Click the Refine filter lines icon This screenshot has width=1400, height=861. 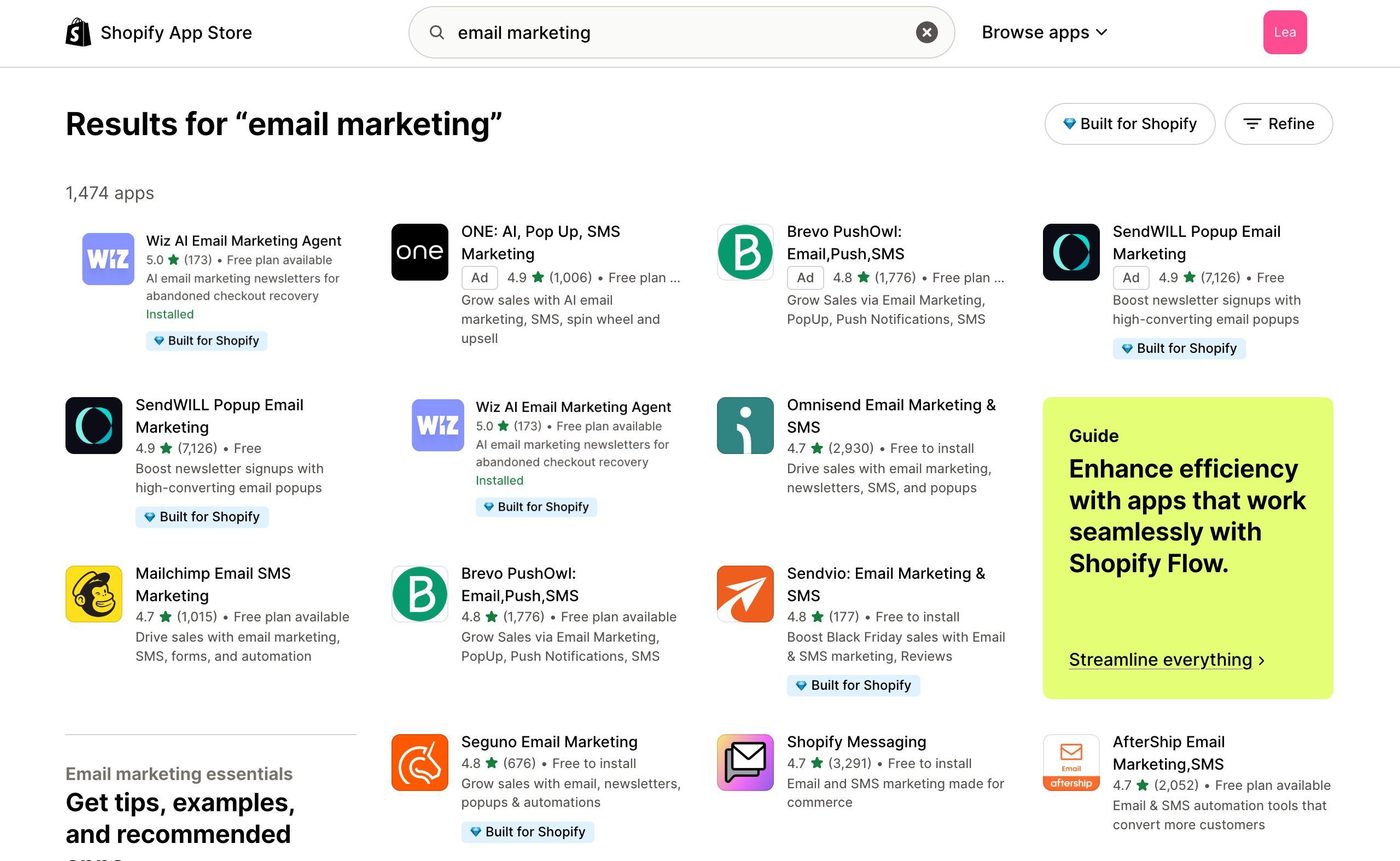point(1252,124)
